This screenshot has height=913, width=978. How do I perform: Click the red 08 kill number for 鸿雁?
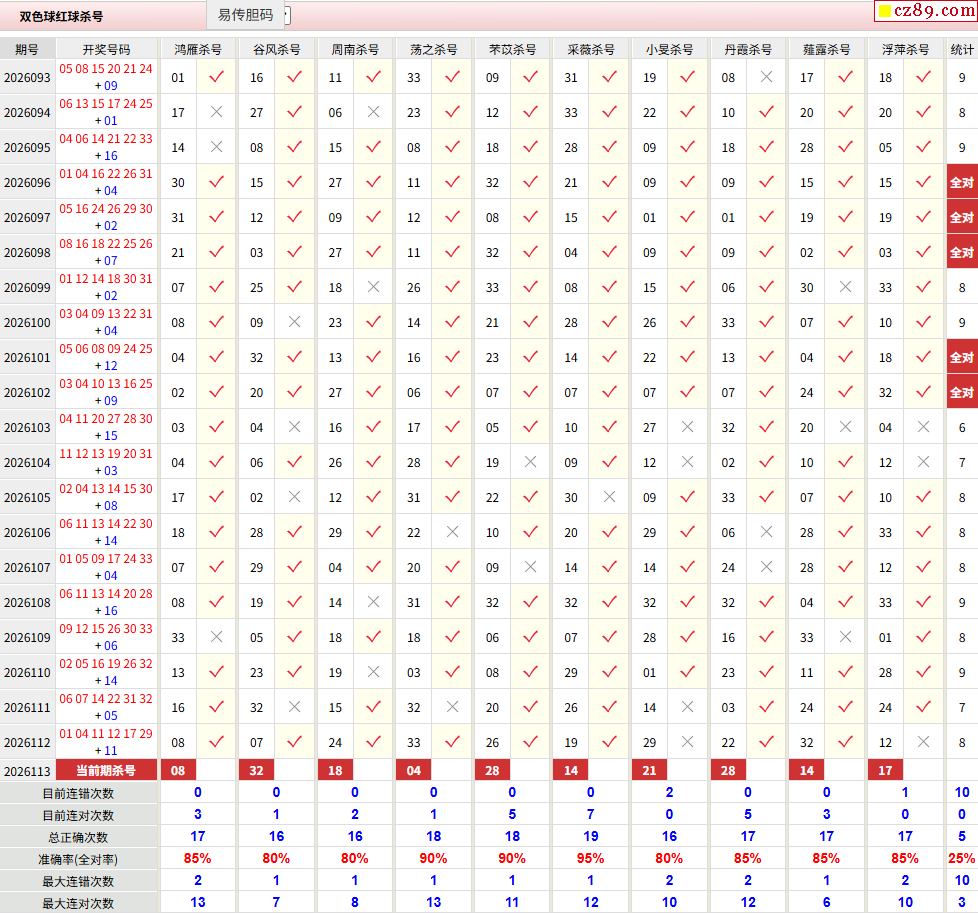pyautogui.click(x=178, y=770)
